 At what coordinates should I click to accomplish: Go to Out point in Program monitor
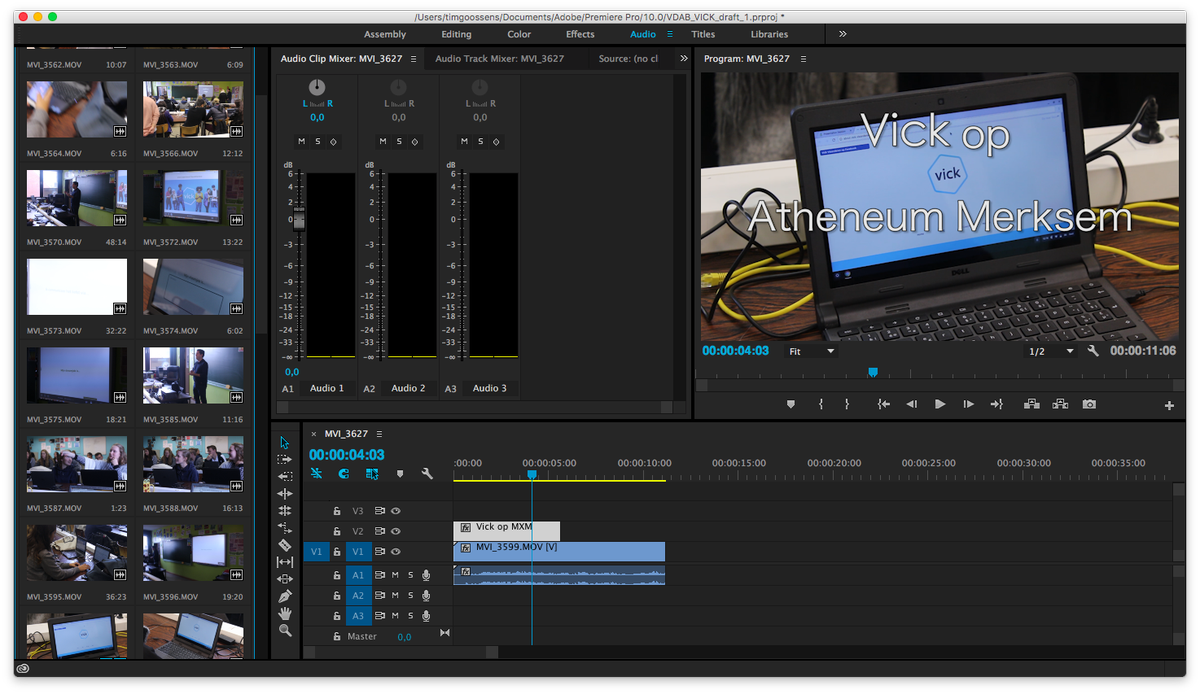(x=996, y=404)
